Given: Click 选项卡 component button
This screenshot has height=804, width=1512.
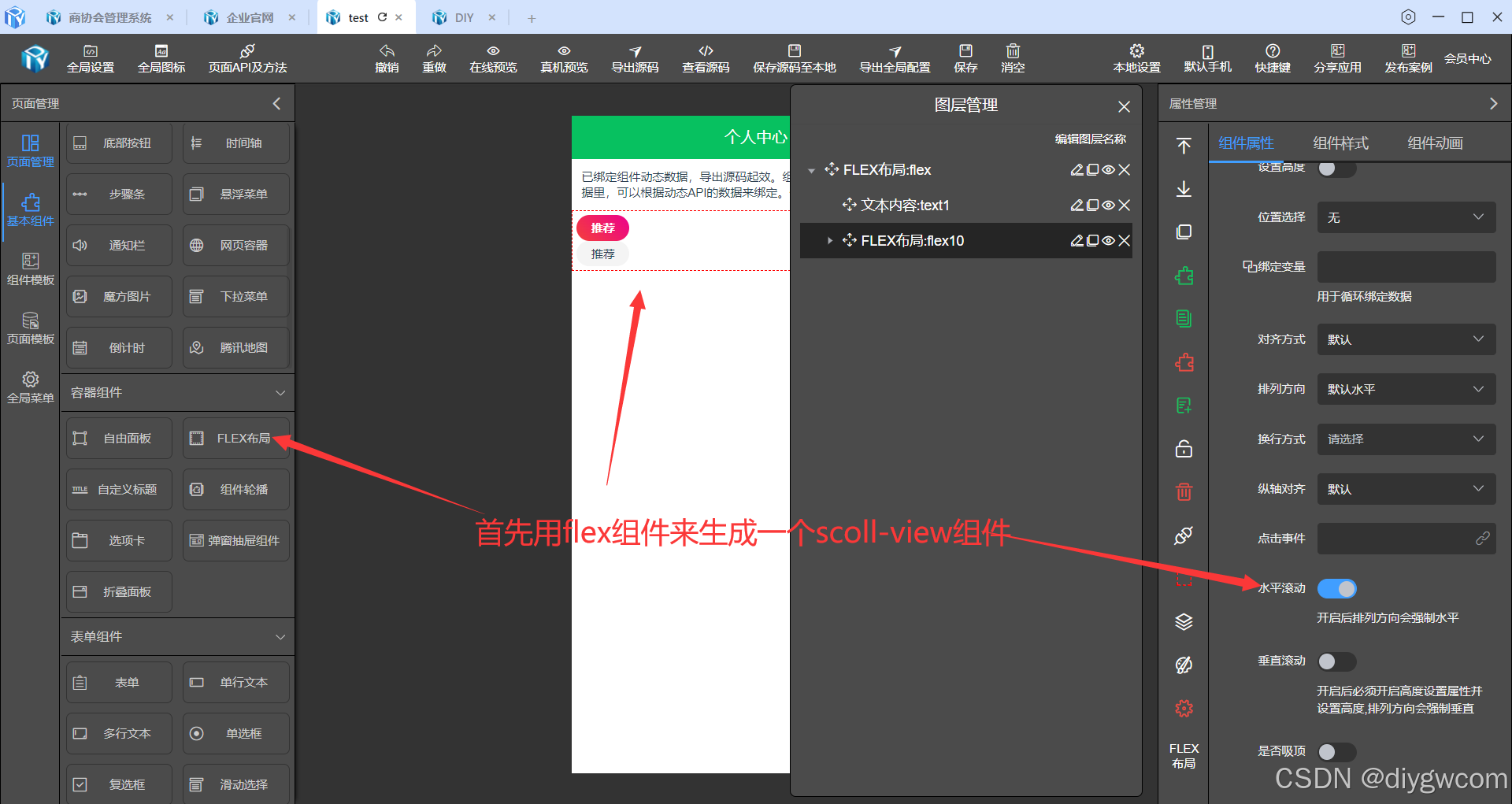Looking at the screenshot, I should tap(119, 540).
